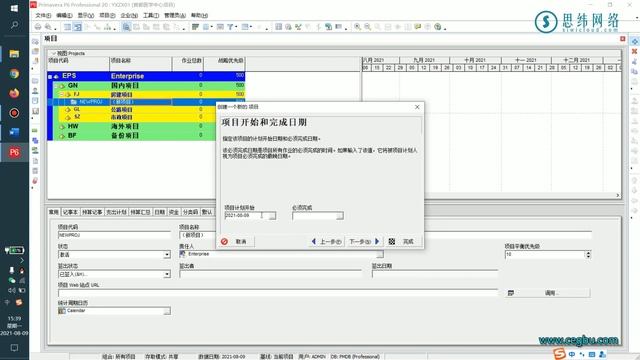Select the 预算汇总 details tab
Viewport: 640px width, 360px height.
140,212
